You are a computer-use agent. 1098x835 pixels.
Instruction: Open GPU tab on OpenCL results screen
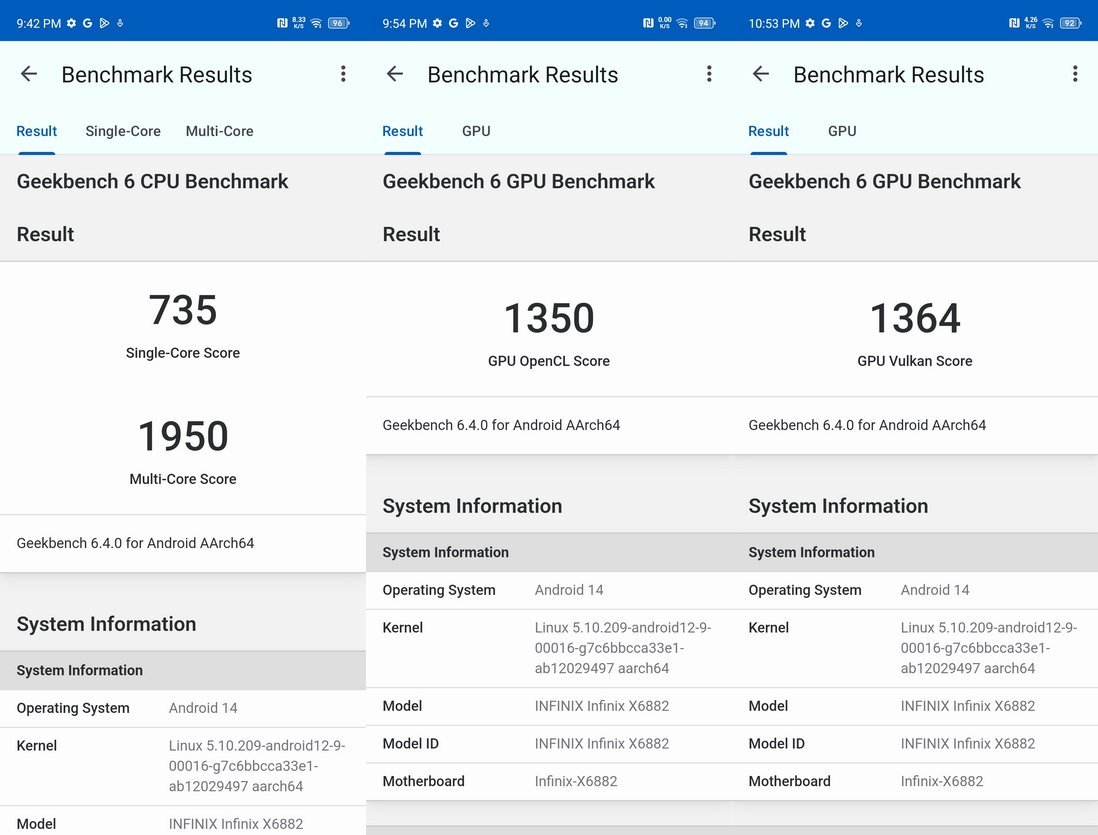click(x=476, y=131)
